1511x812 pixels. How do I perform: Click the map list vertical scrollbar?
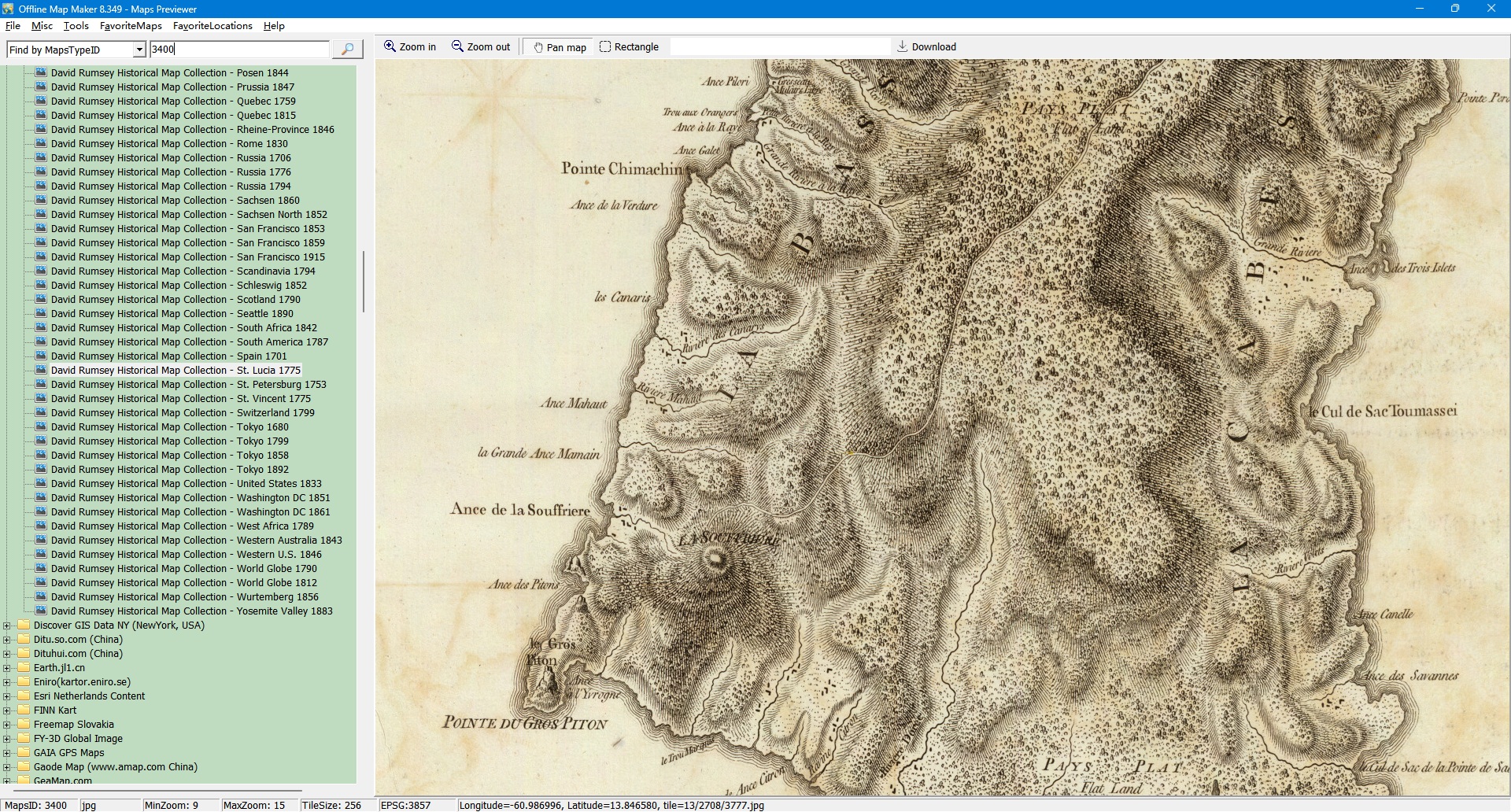click(363, 282)
